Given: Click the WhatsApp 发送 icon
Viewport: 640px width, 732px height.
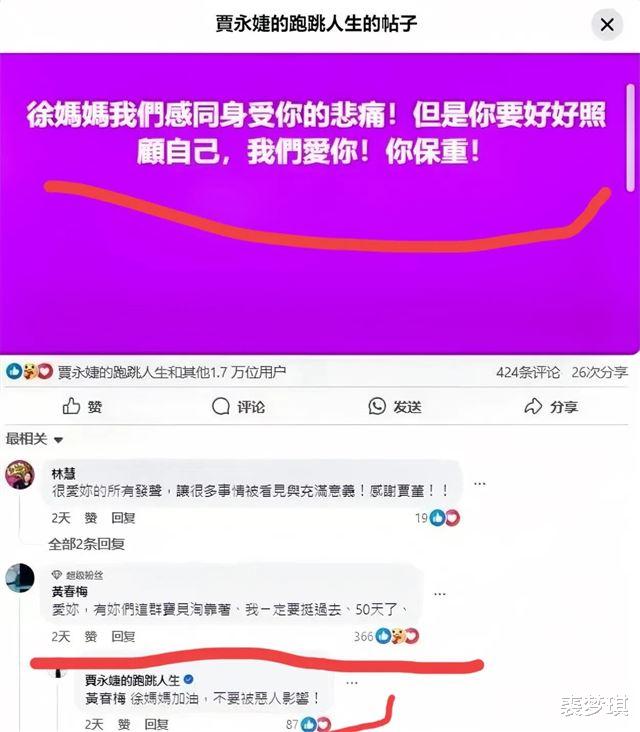Looking at the screenshot, I should coord(377,406).
